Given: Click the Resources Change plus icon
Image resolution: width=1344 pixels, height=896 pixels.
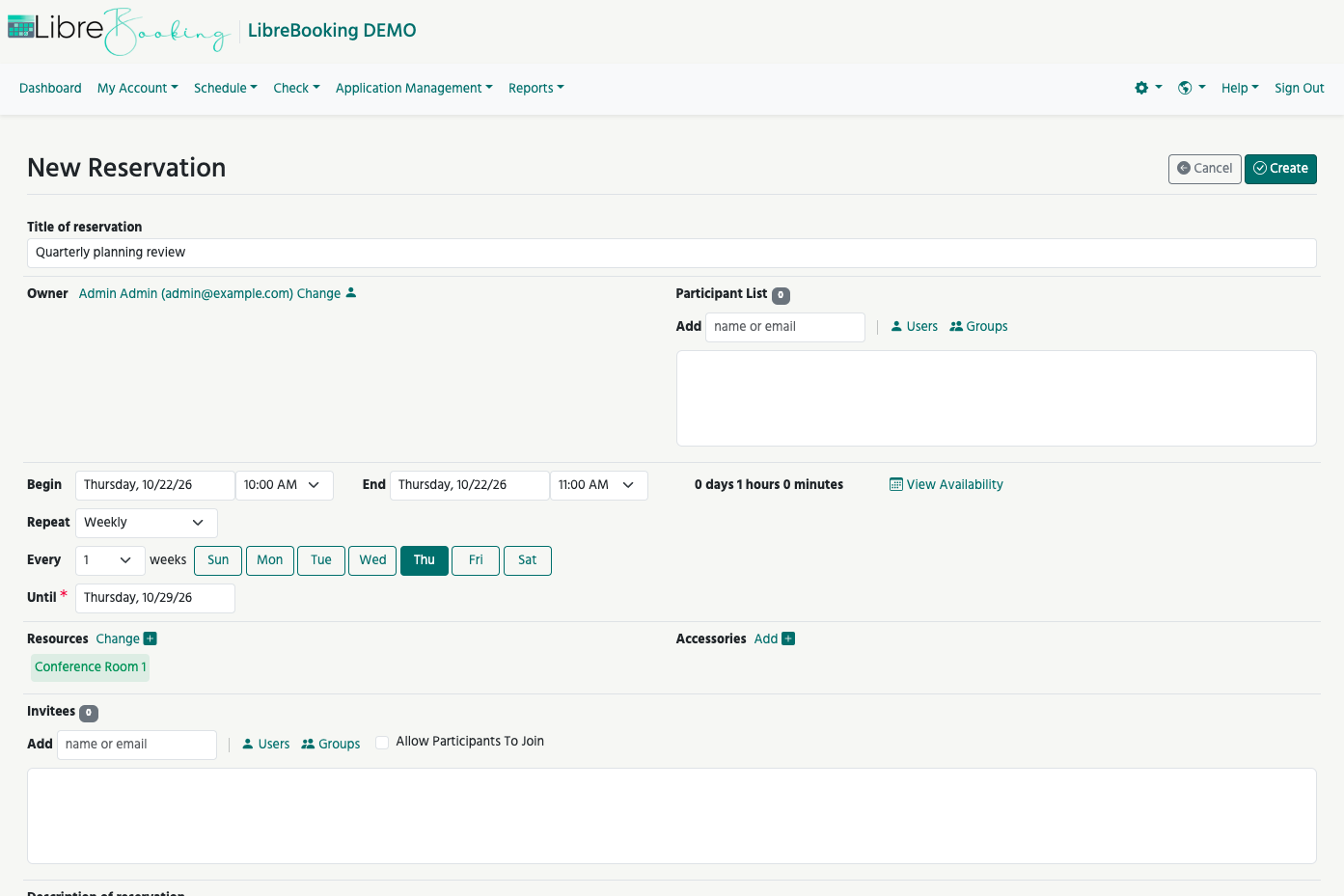Looking at the screenshot, I should [x=150, y=638].
